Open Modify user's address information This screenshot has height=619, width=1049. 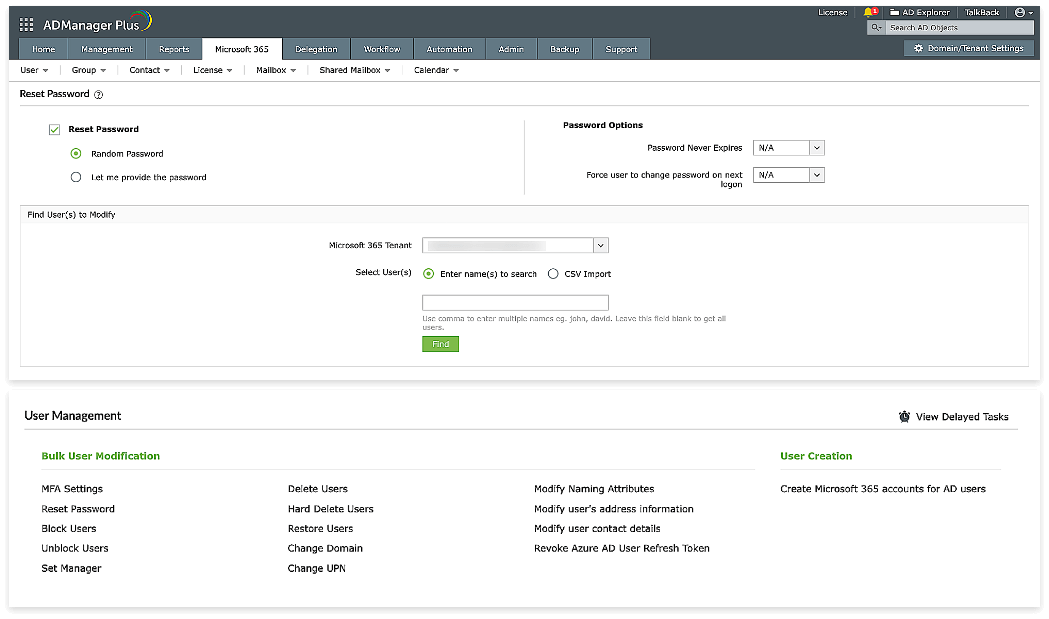(613, 509)
